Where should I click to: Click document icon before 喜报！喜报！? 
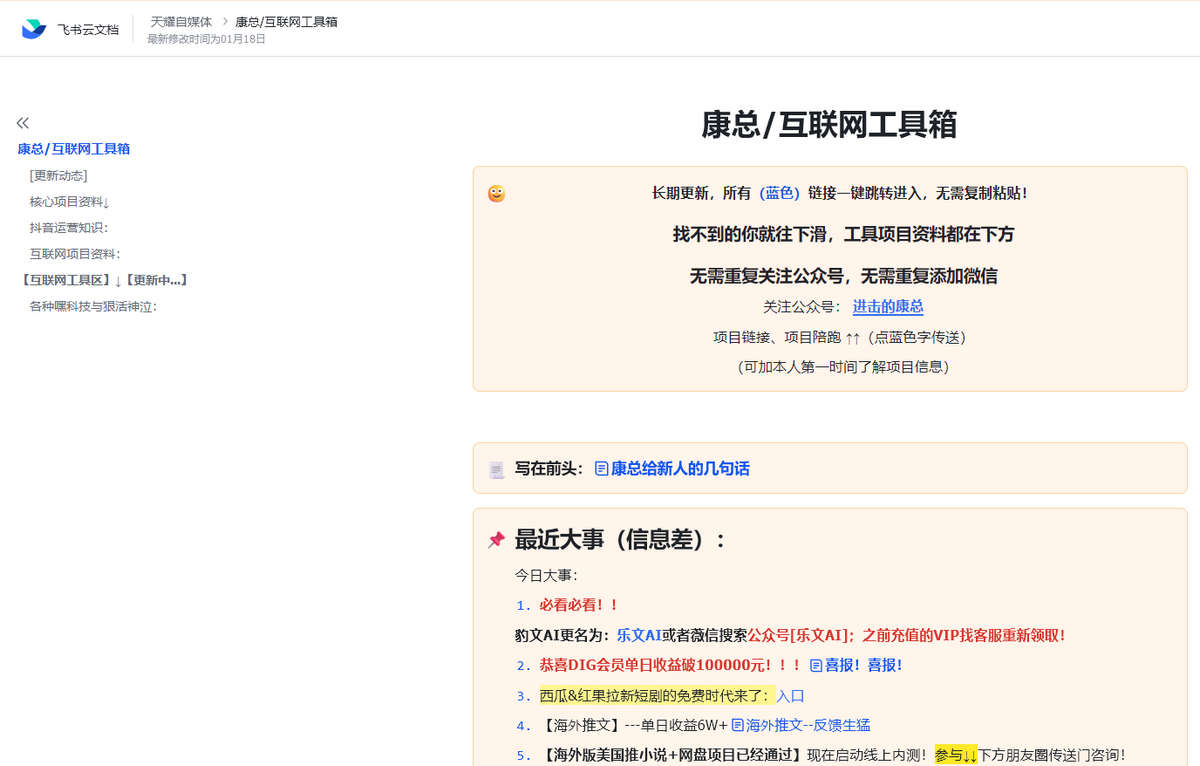click(x=816, y=665)
